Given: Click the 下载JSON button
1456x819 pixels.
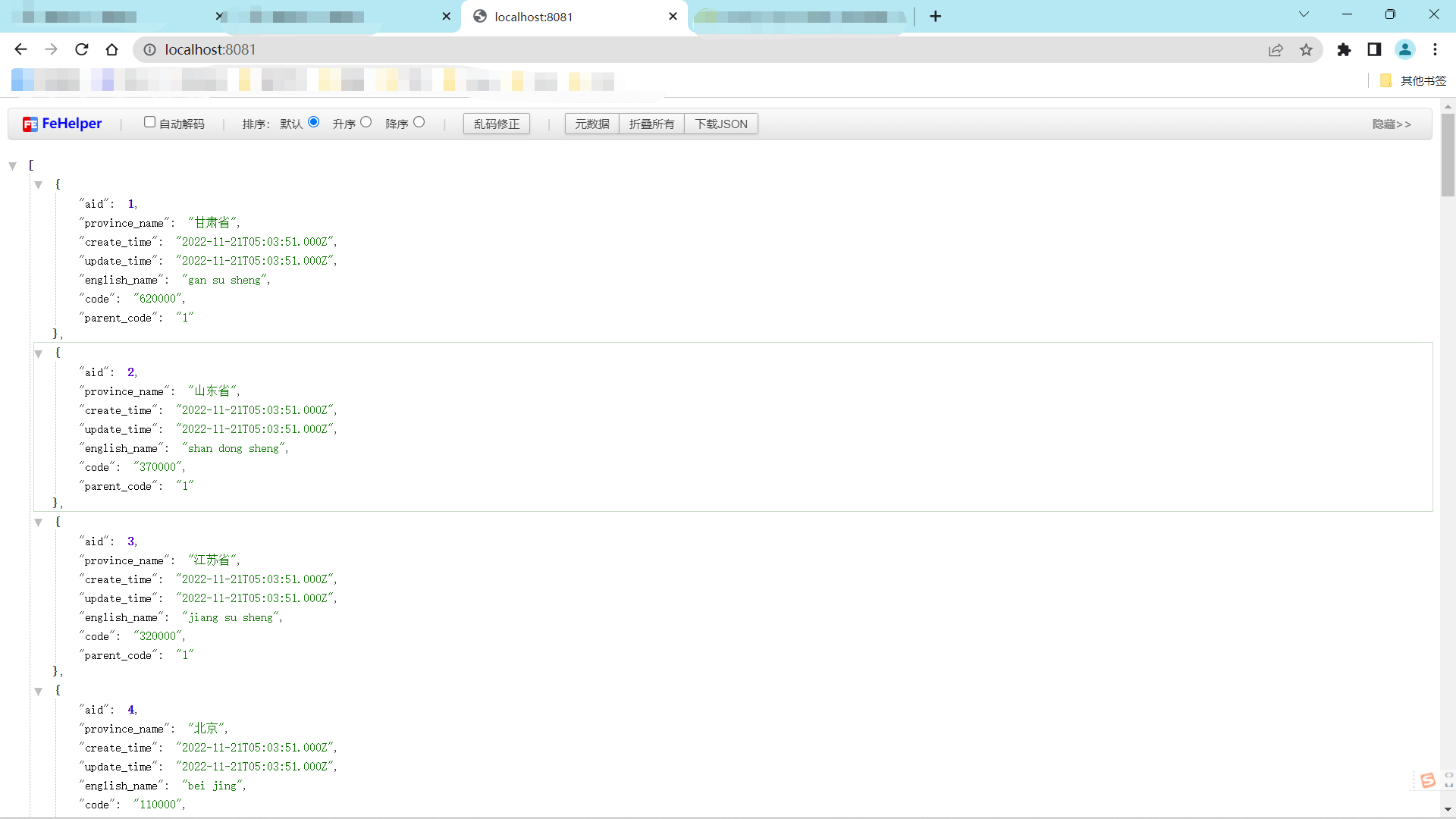Looking at the screenshot, I should [x=721, y=124].
